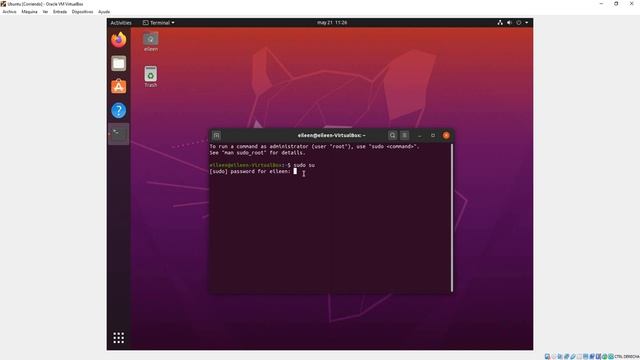Open the Ayuda menu in VirtualBox
This screenshot has width=640, height=360.
coord(104,12)
